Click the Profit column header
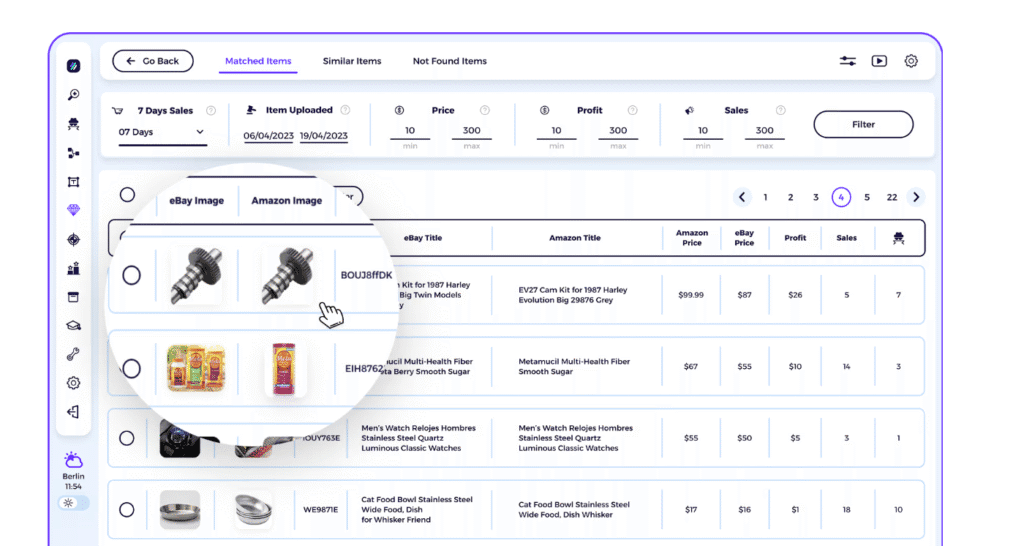Image resolution: width=1024 pixels, height=546 pixels. pos(795,238)
